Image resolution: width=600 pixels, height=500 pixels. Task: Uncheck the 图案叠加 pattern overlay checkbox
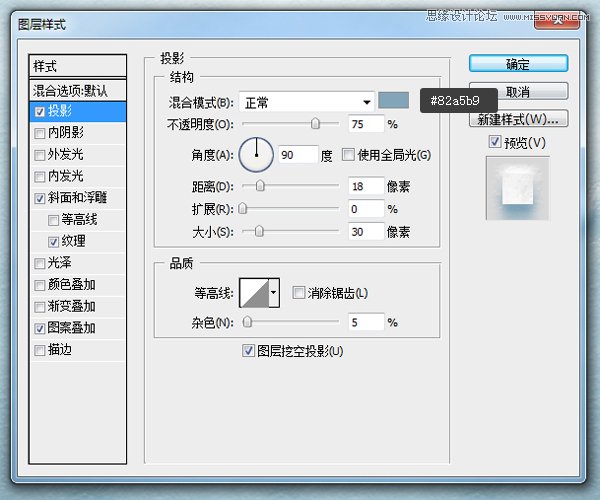(x=40, y=328)
